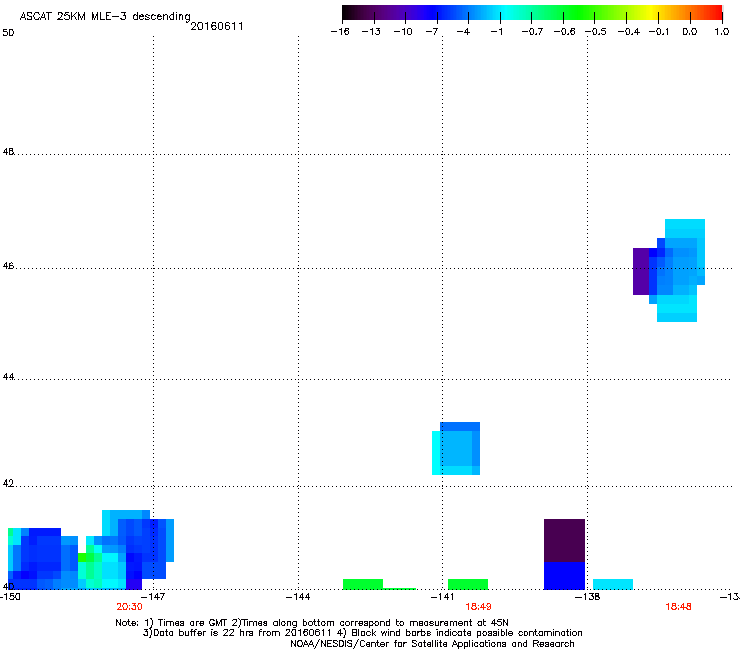Click the red time label 20:30
Viewport: 740px width, 650px height.
[x=129, y=607]
